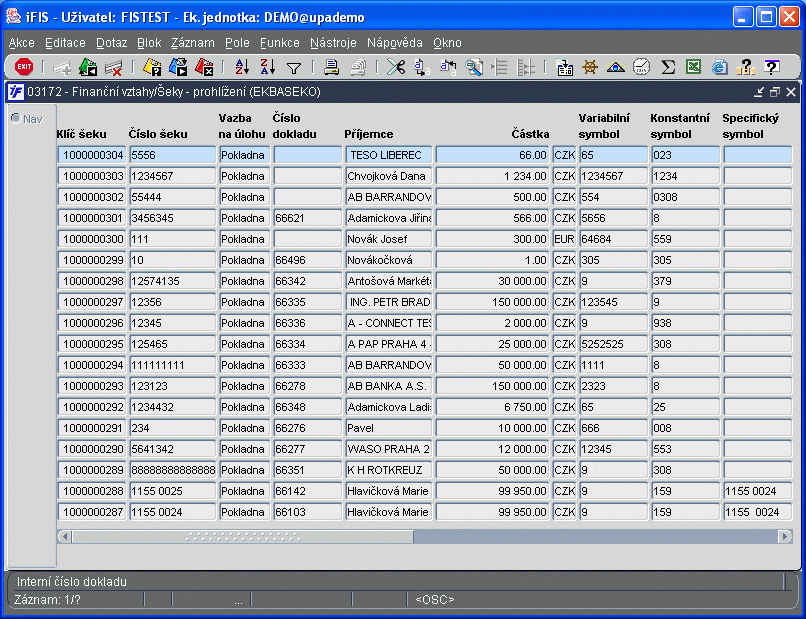Click the question mark with boxes icon

click(x=745, y=67)
